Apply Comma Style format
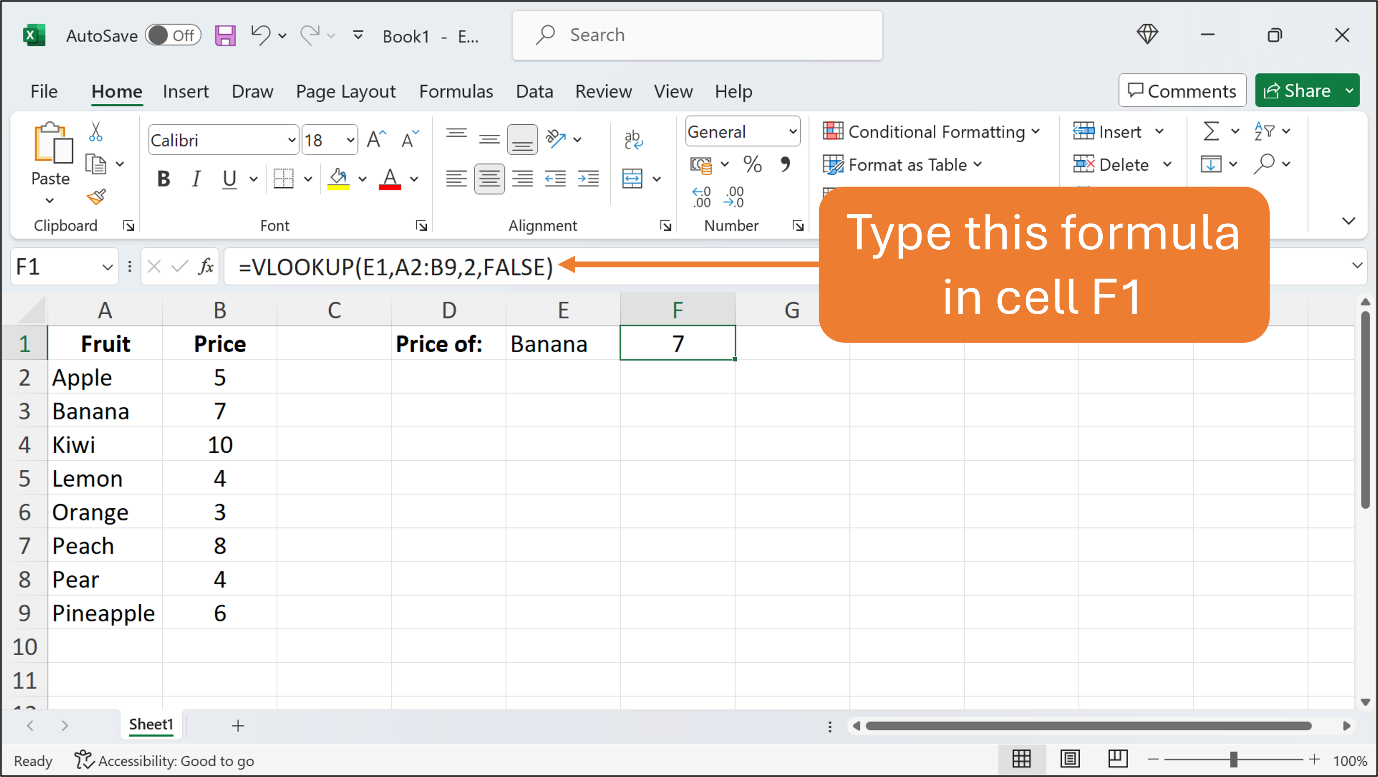Screen dimensions: 1378x777 coord(785,164)
